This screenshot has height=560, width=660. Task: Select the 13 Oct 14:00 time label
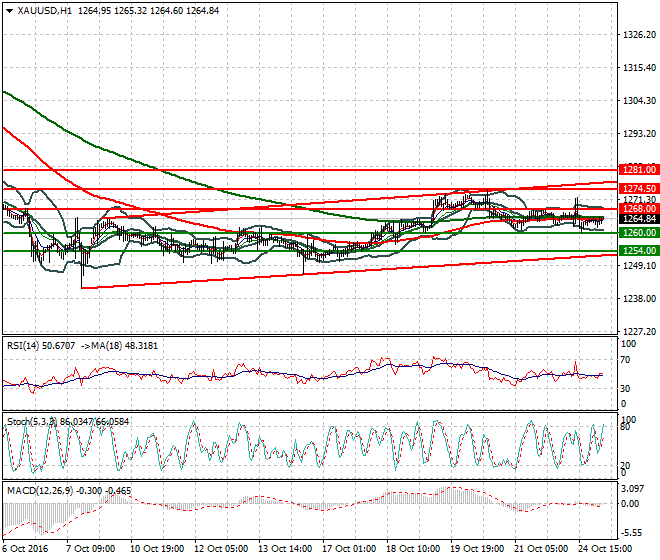[x=285, y=549]
